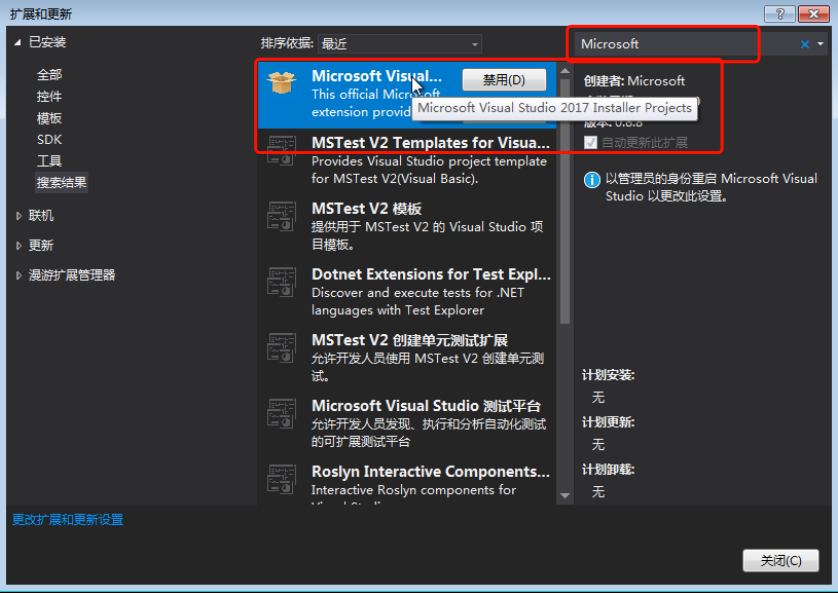
Task: Click the 计划更新 label
Action: [x=608, y=423]
